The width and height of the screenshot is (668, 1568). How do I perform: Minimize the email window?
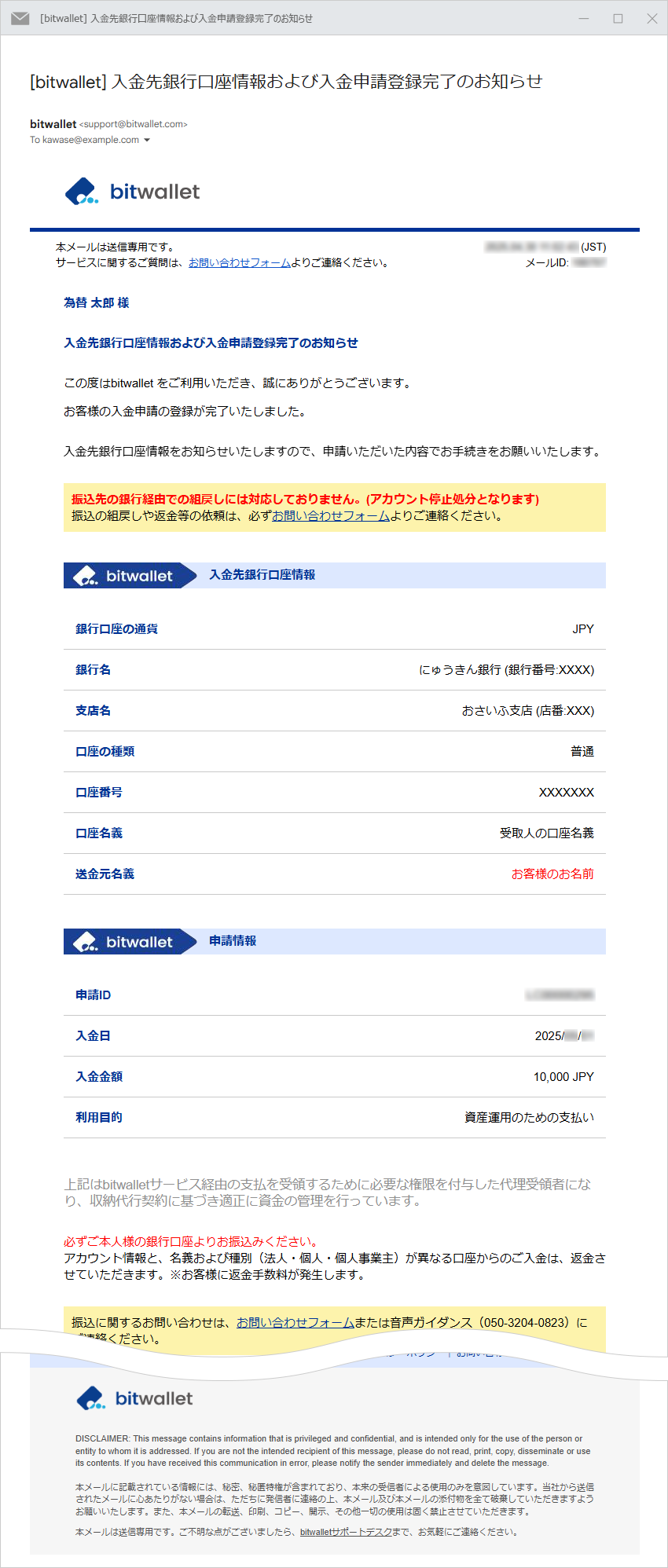(x=584, y=18)
